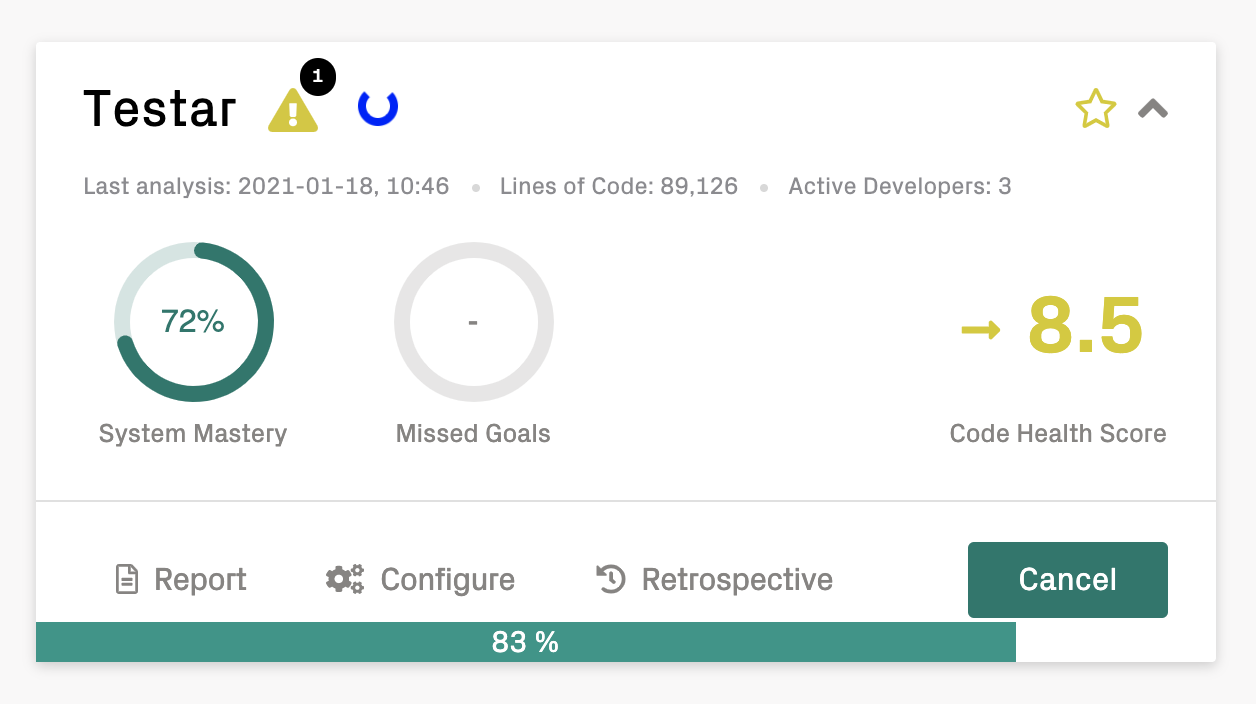
Task: Click the Missed Goals ring indicator
Action: pos(473,322)
